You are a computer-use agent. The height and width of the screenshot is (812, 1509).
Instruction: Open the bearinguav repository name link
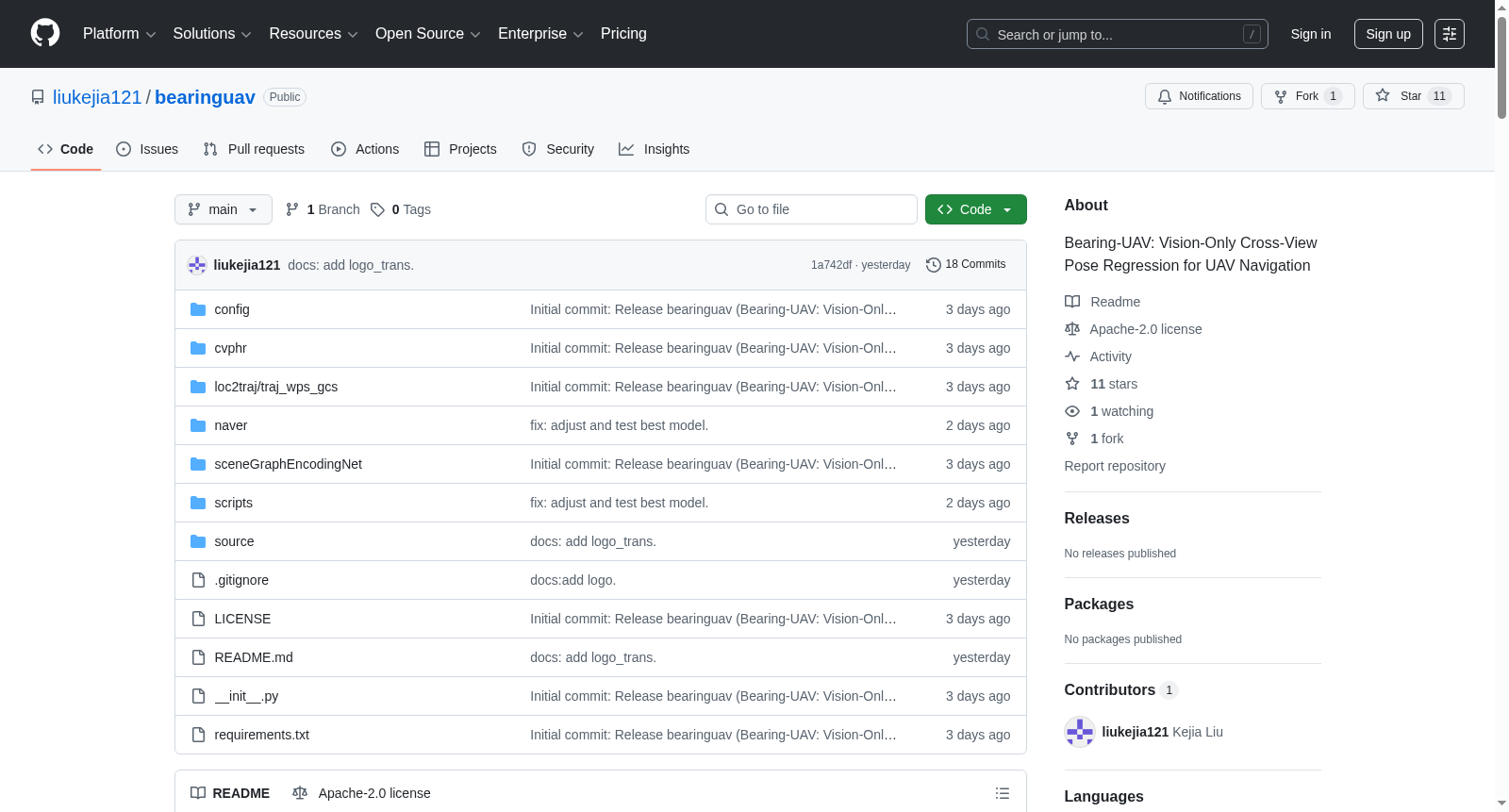[x=205, y=97]
